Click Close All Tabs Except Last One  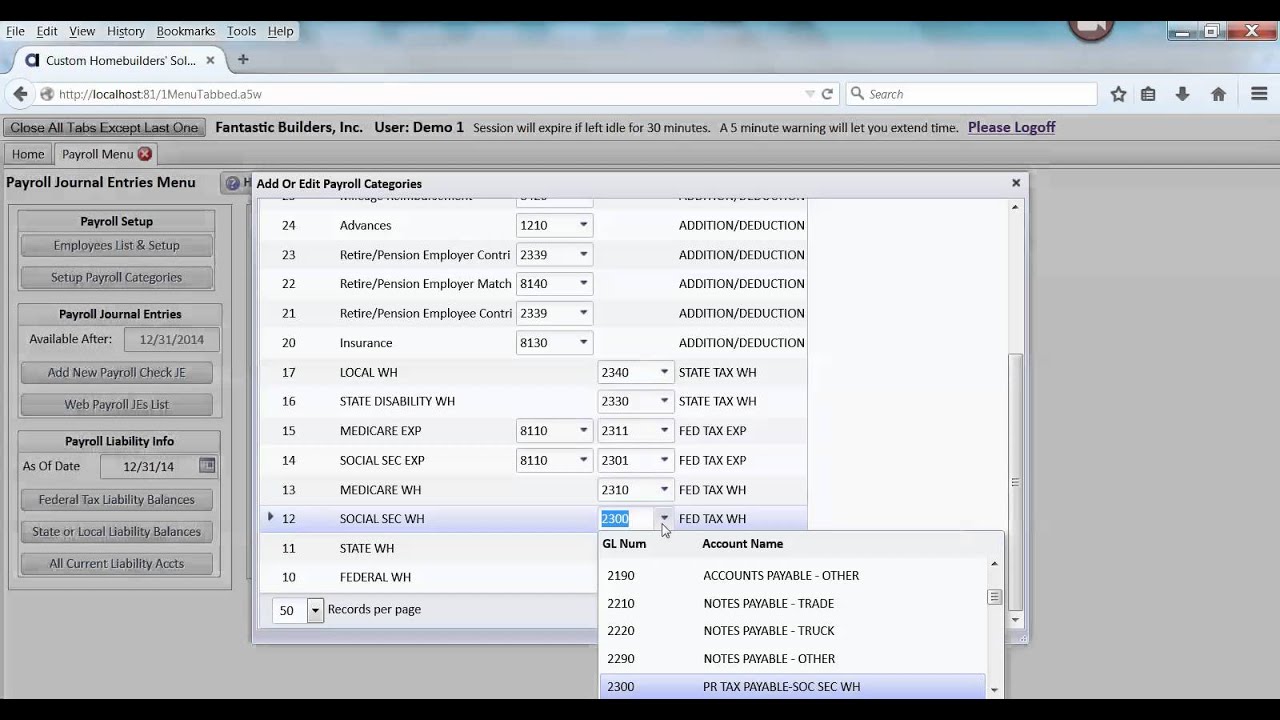pos(104,127)
